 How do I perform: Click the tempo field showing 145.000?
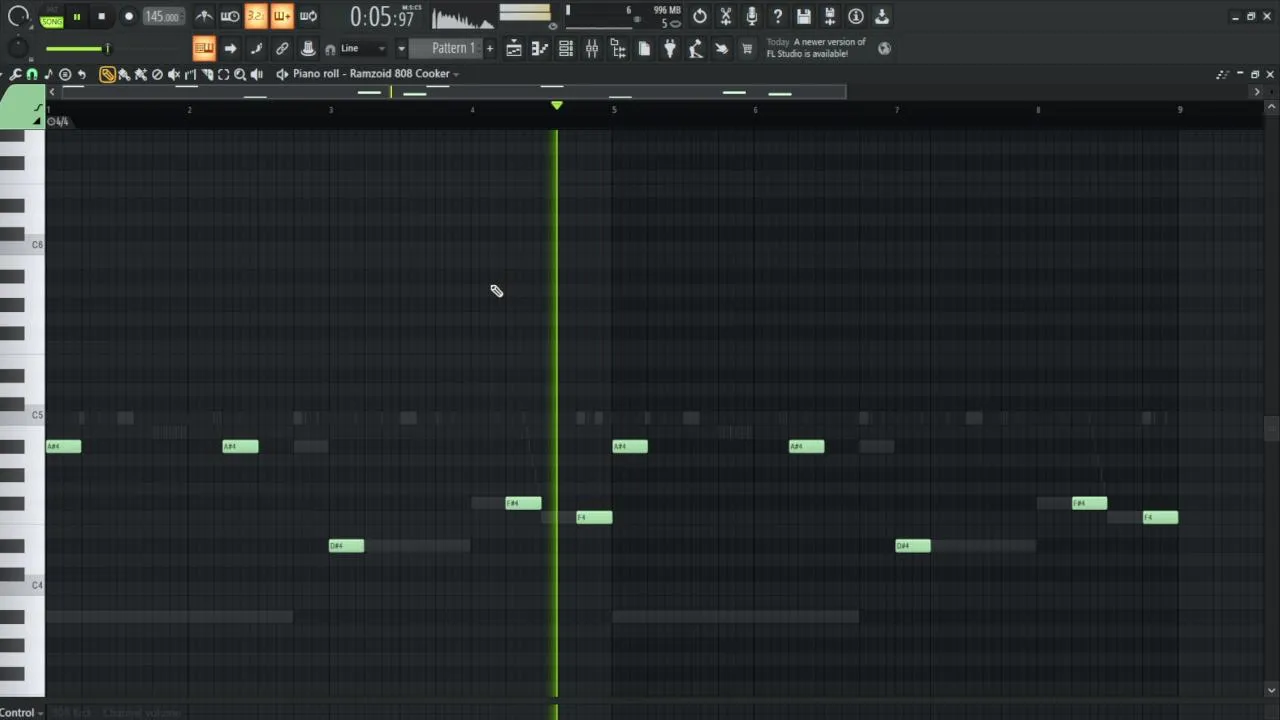click(162, 17)
